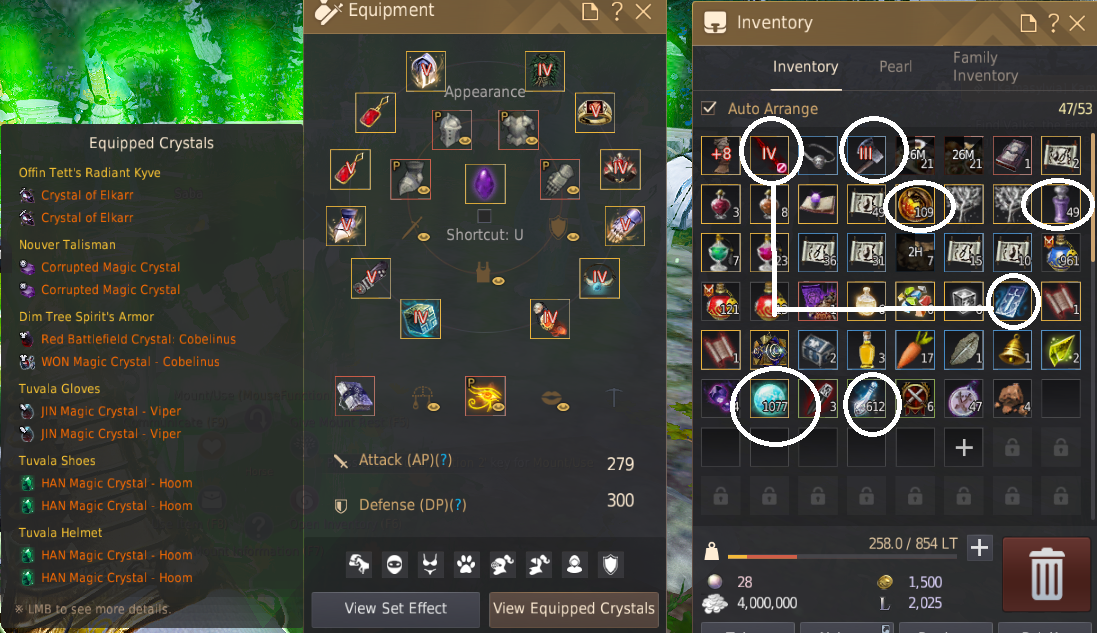The image size is (1097, 633).
Task: Select the purple crystal in equipment center
Action: [x=485, y=184]
